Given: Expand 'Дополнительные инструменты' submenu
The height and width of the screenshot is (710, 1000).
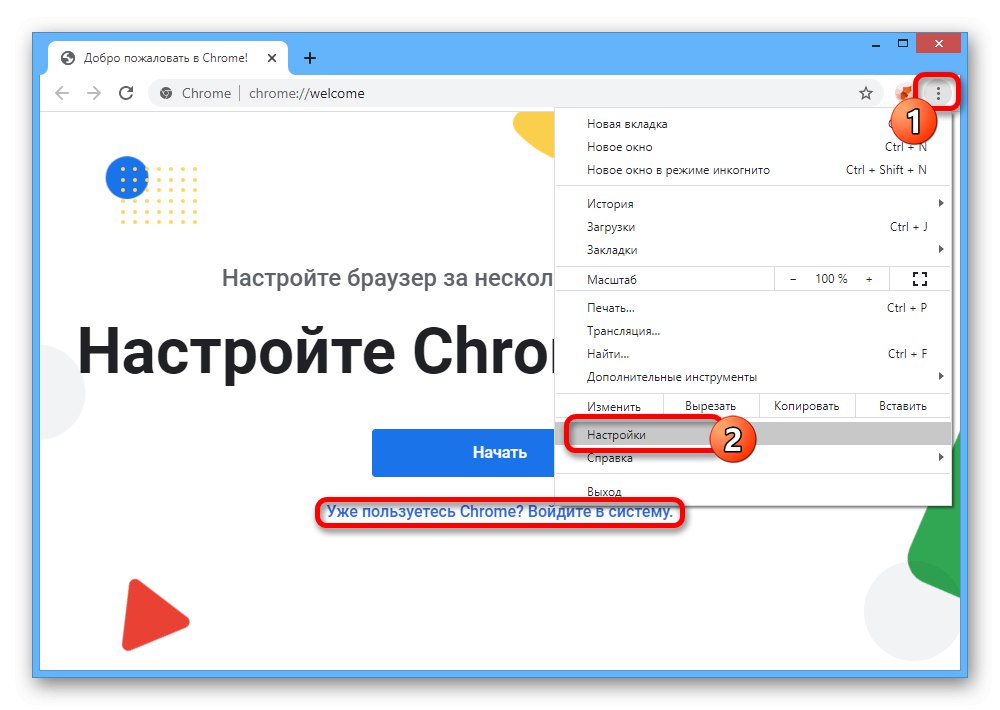Looking at the screenshot, I should [x=753, y=376].
